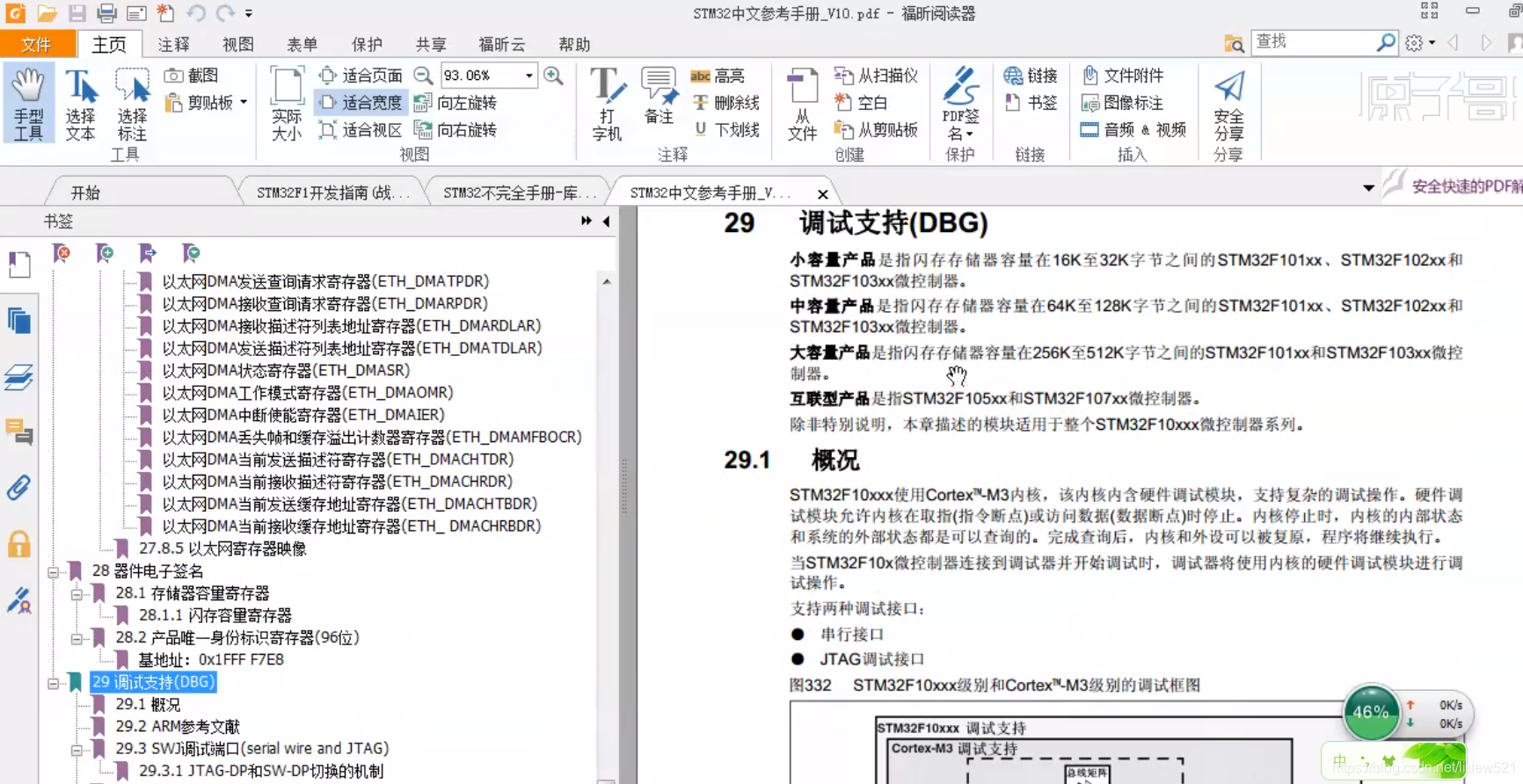
Task: Open the Help (帮助) ribbon tab
Action: (574, 44)
